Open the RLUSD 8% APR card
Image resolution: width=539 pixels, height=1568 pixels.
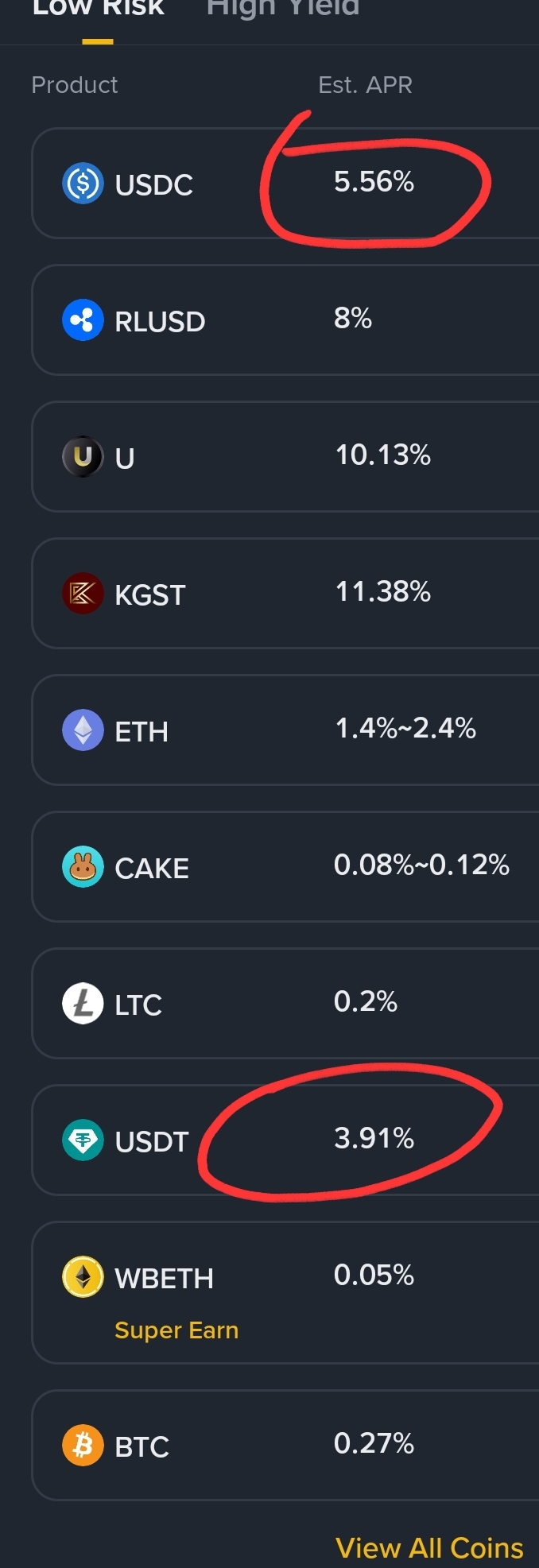pyautogui.click(x=285, y=319)
